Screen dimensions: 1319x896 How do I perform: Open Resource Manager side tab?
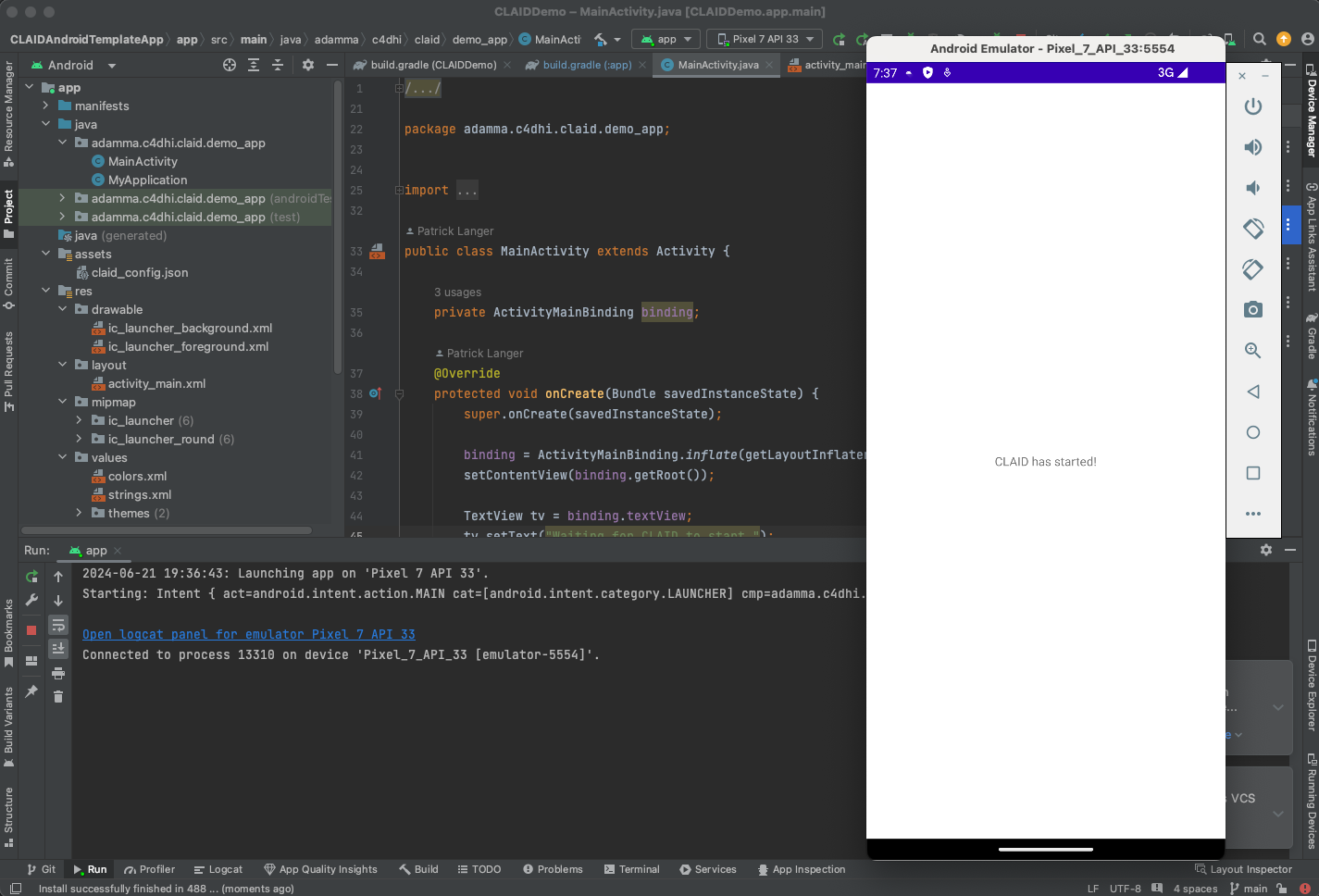(8, 114)
